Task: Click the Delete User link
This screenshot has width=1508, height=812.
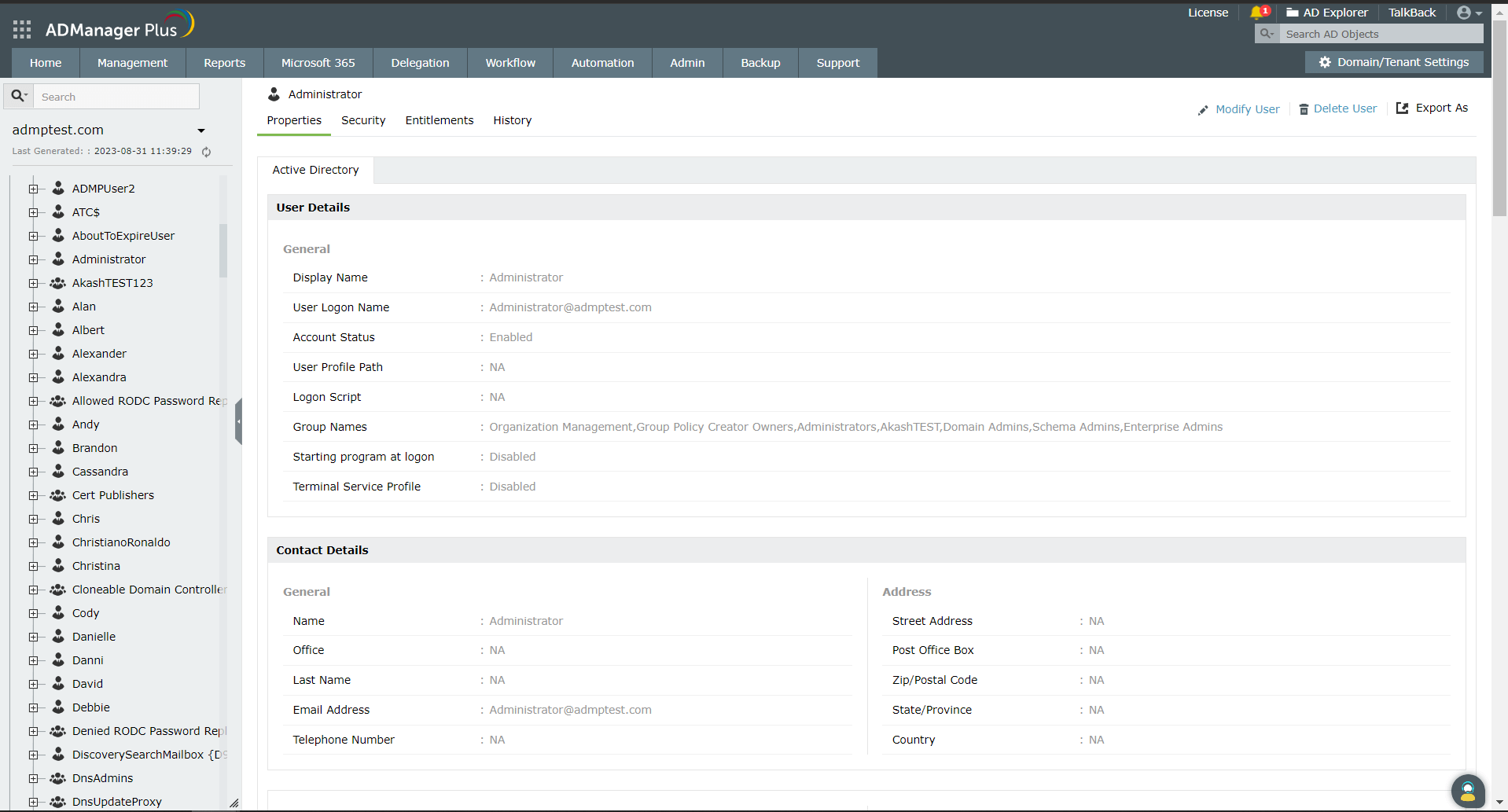Action: click(1345, 108)
